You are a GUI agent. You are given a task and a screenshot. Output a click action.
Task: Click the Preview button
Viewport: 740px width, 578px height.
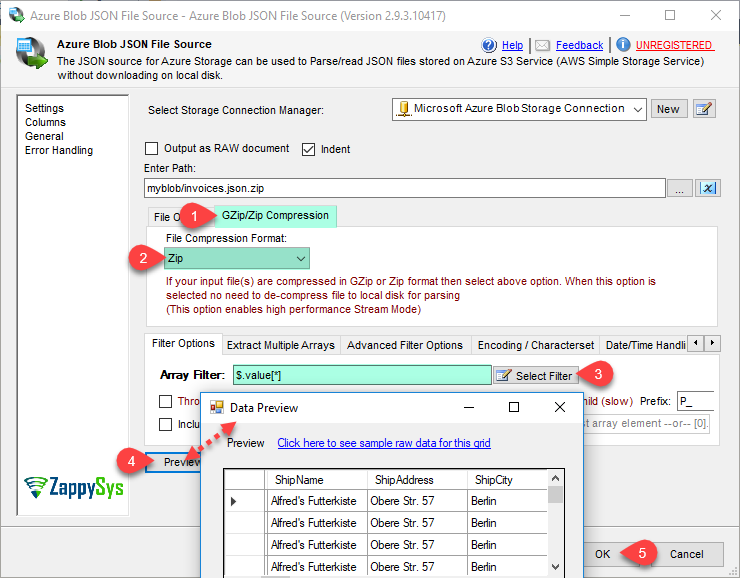[173, 462]
